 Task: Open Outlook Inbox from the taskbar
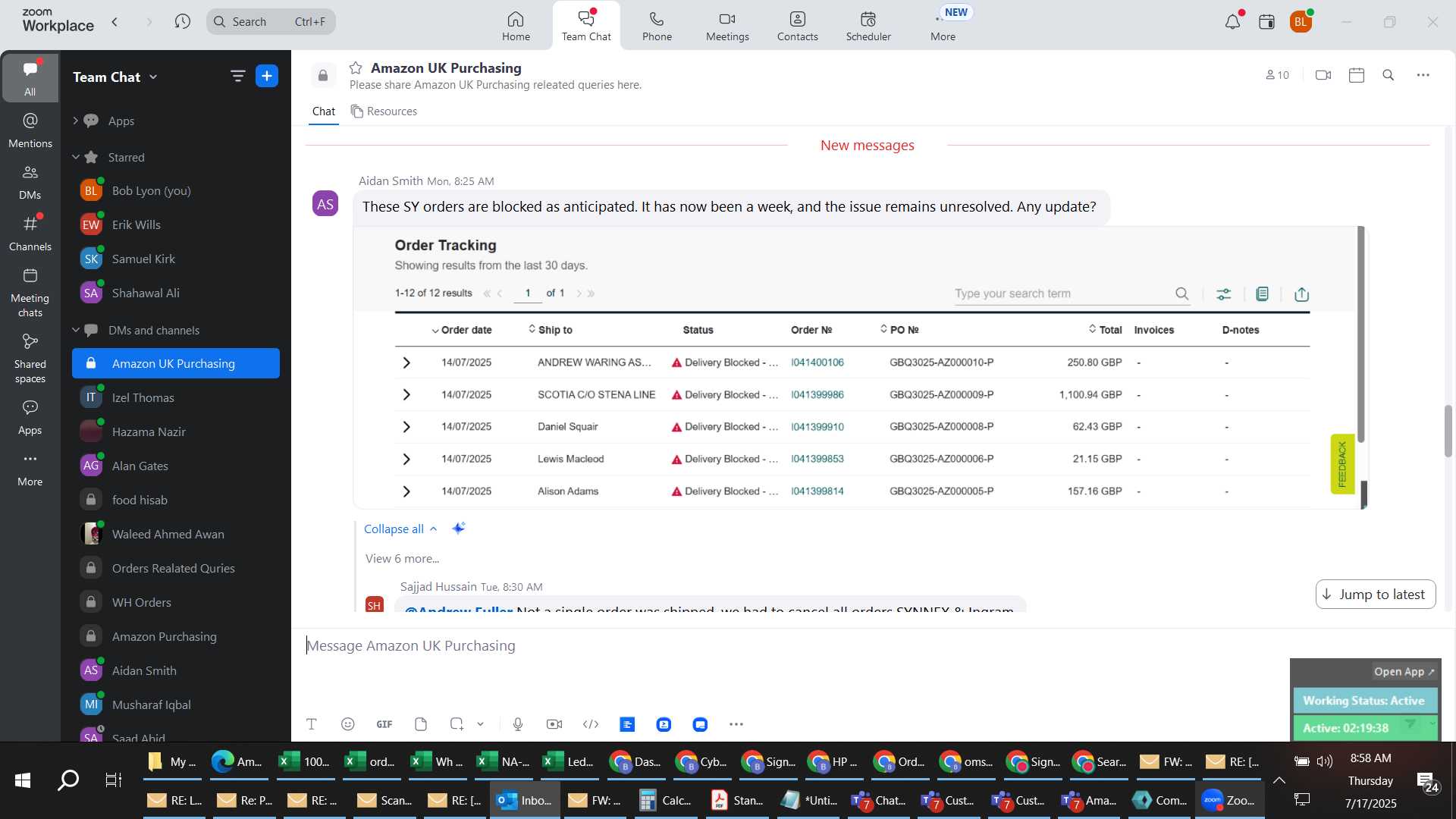click(525, 800)
